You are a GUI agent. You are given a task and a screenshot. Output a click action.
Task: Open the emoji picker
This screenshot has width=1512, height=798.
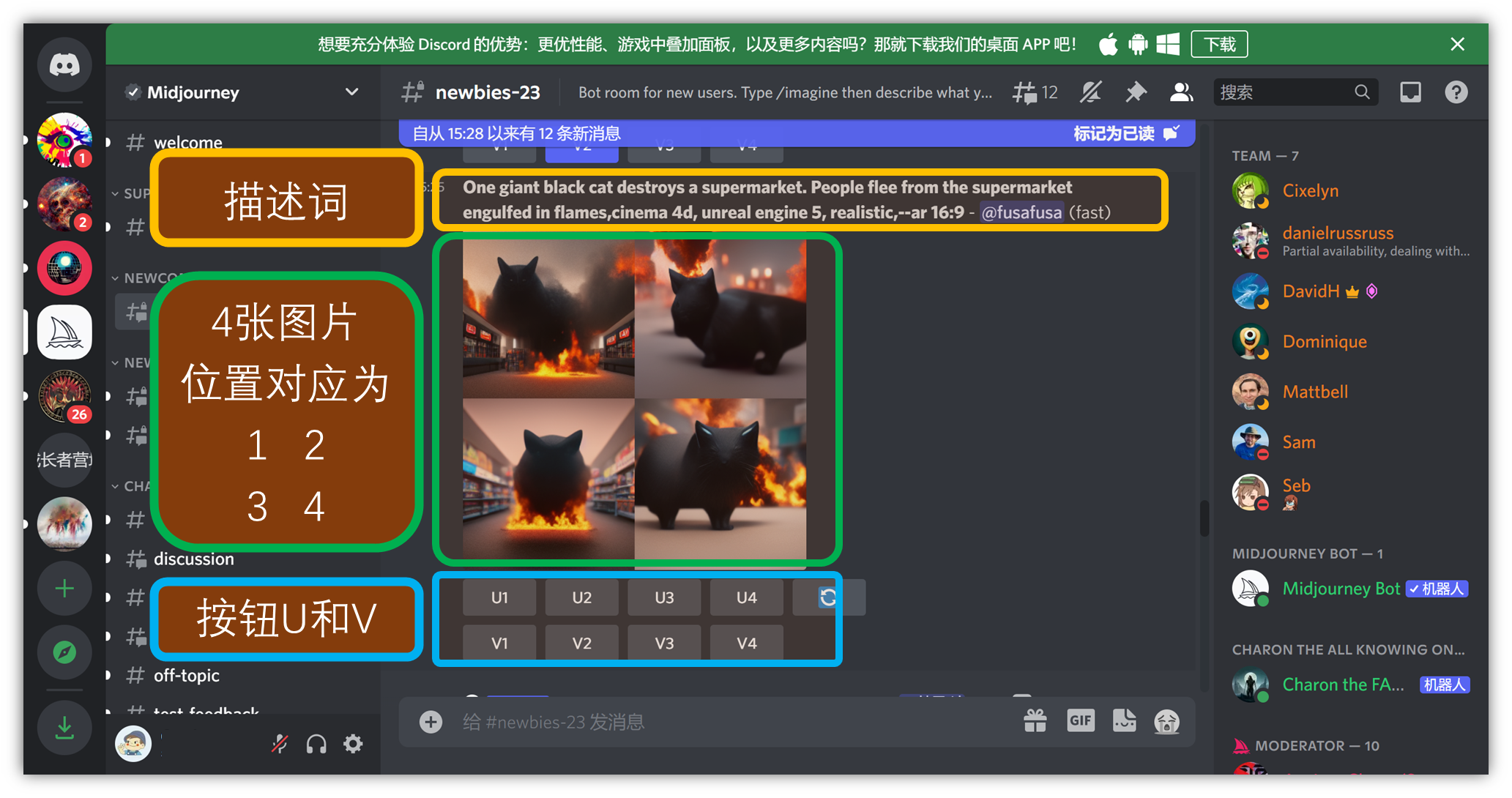1166,722
